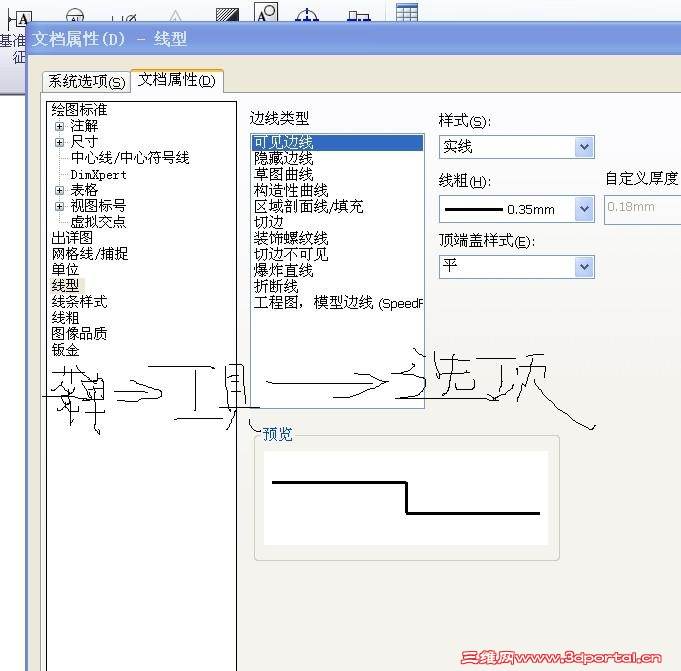Select 虚拟交点 in the tree
This screenshot has height=671, width=681.
[98, 222]
